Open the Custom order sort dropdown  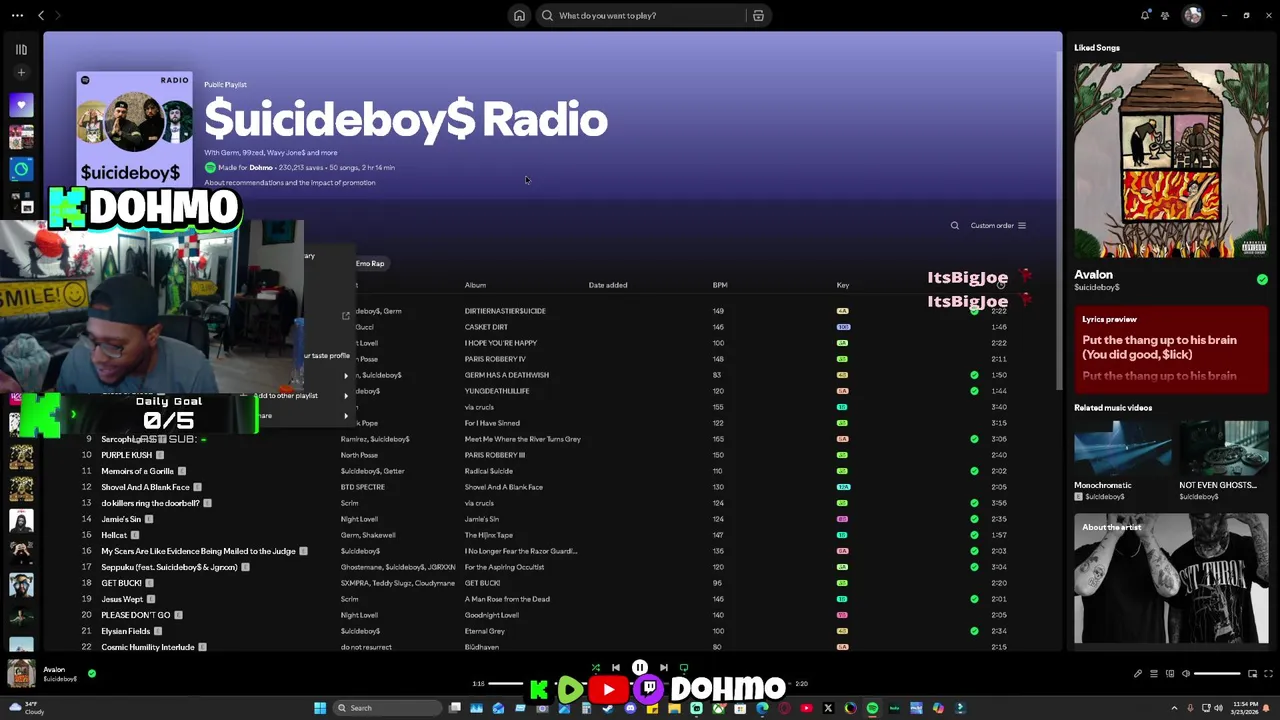998,225
